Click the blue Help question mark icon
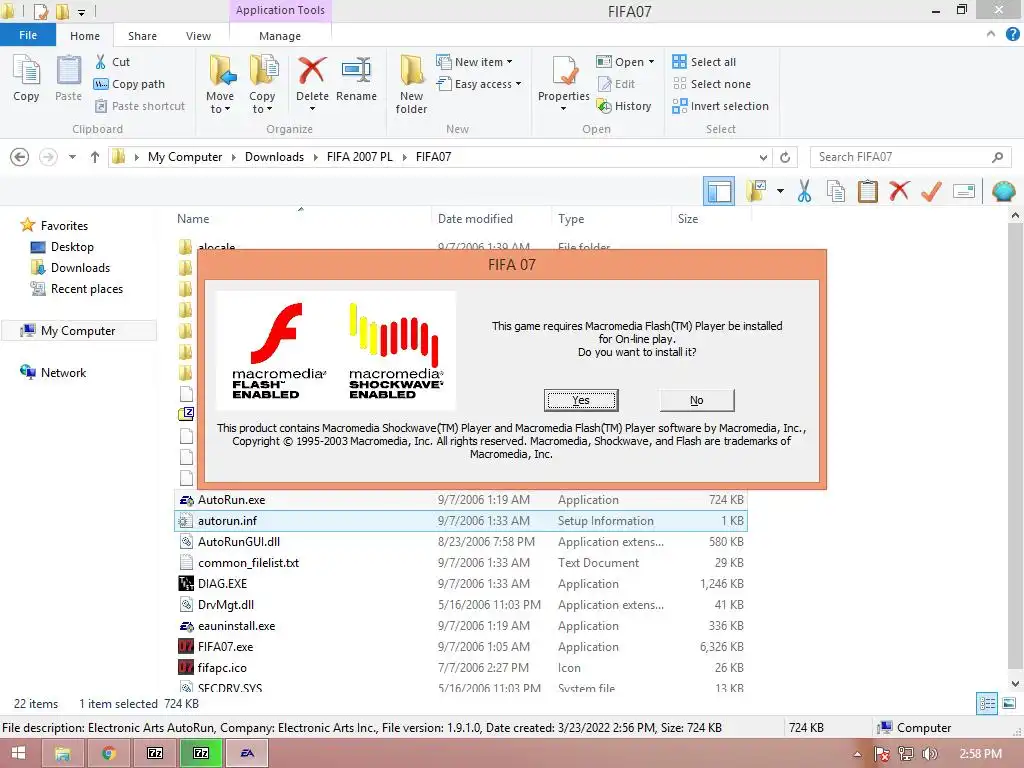 click(x=1013, y=35)
